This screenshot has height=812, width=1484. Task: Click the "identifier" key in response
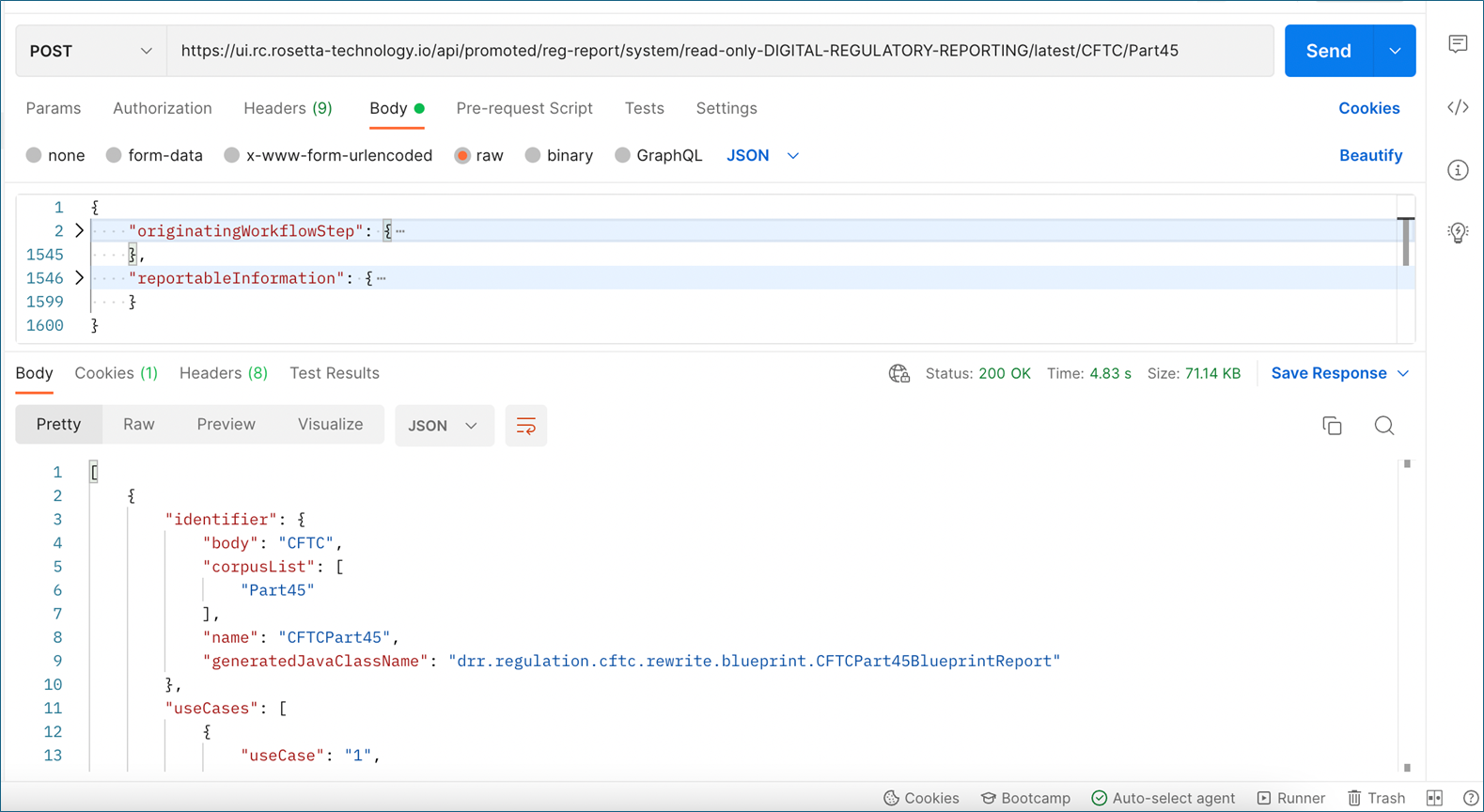222,519
